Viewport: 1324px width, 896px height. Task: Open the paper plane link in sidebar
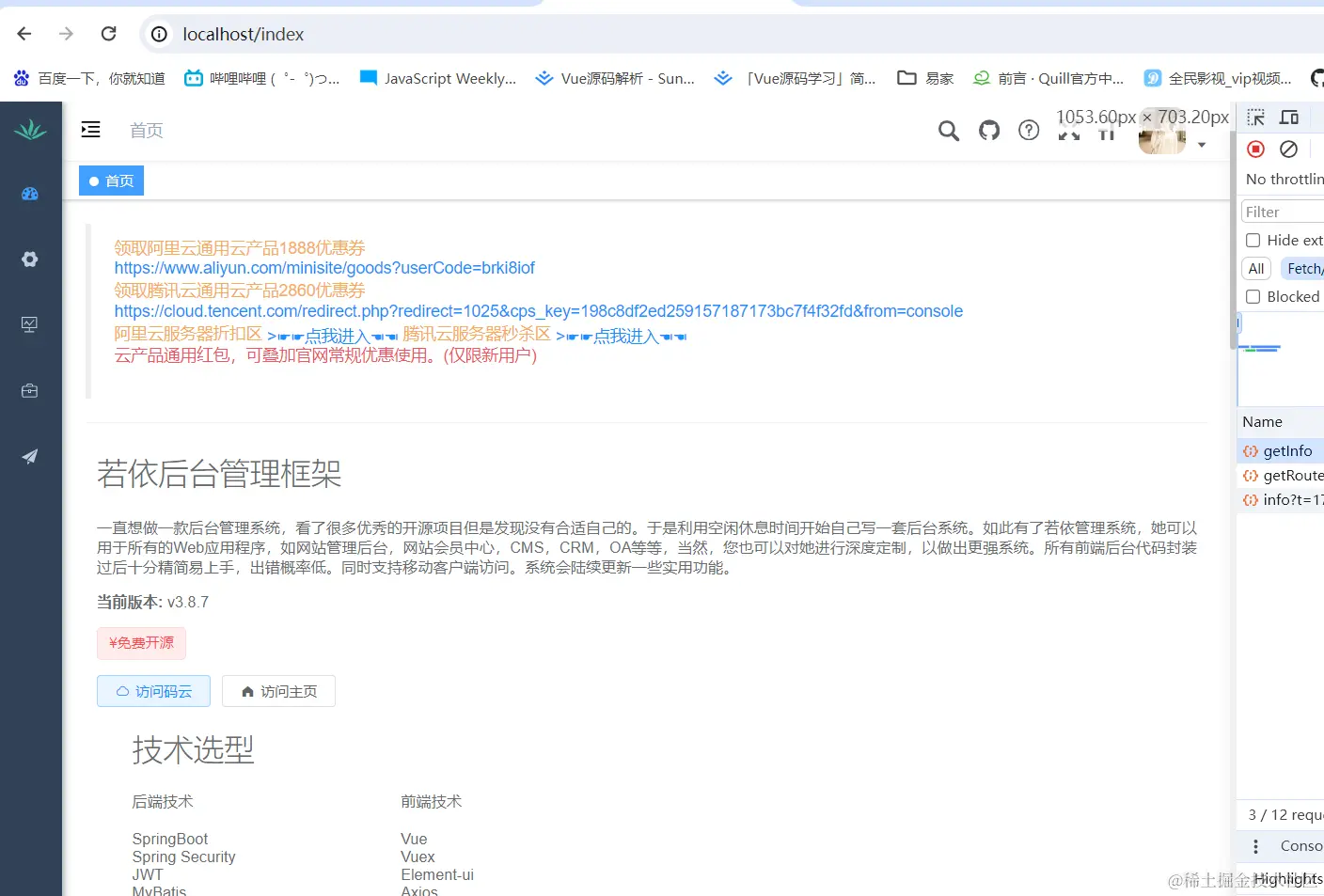[x=30, y=456]
